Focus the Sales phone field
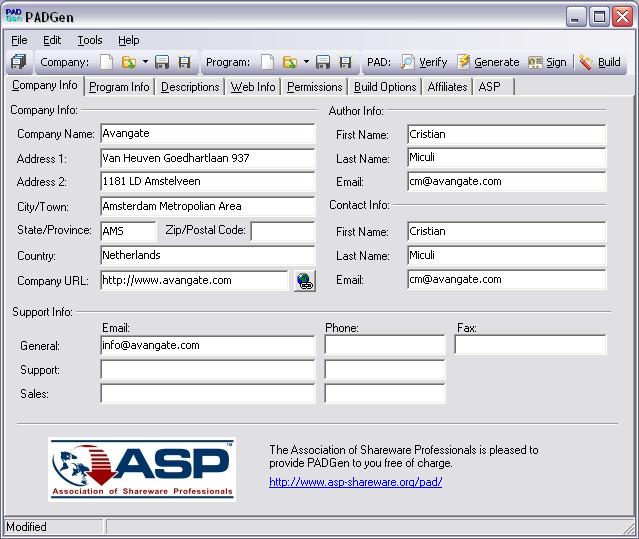Screen dimensions: 639x539 [x=385, y=394]
